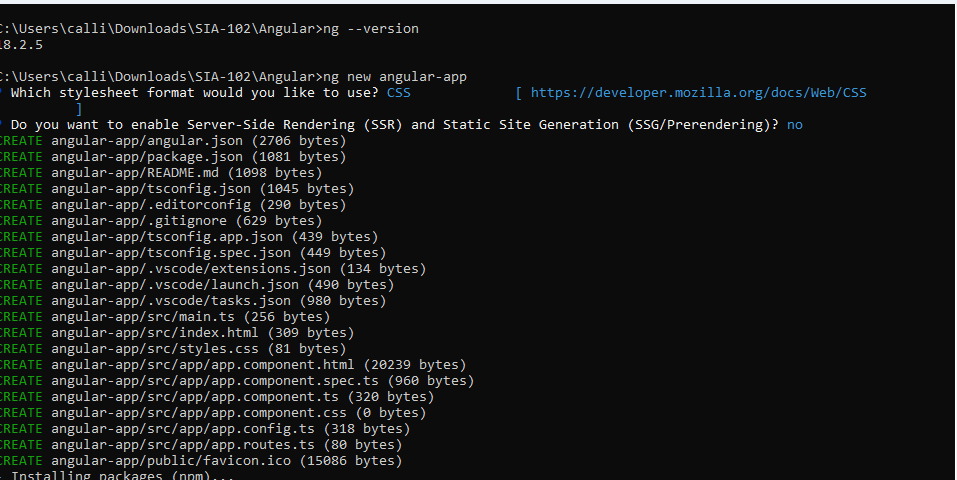Click the tsconfig.app.json line
The height and width of the screenshot is (480, 957).
click(189, 236)
